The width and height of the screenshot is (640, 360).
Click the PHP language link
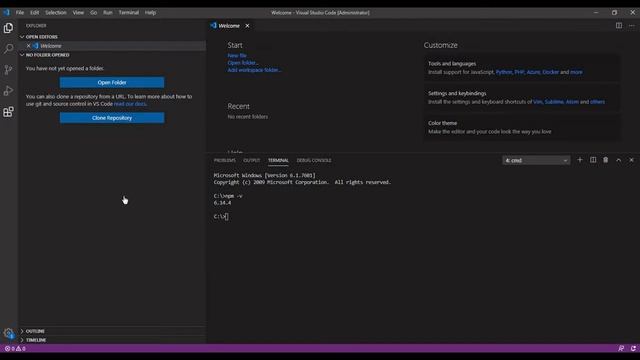519,72
